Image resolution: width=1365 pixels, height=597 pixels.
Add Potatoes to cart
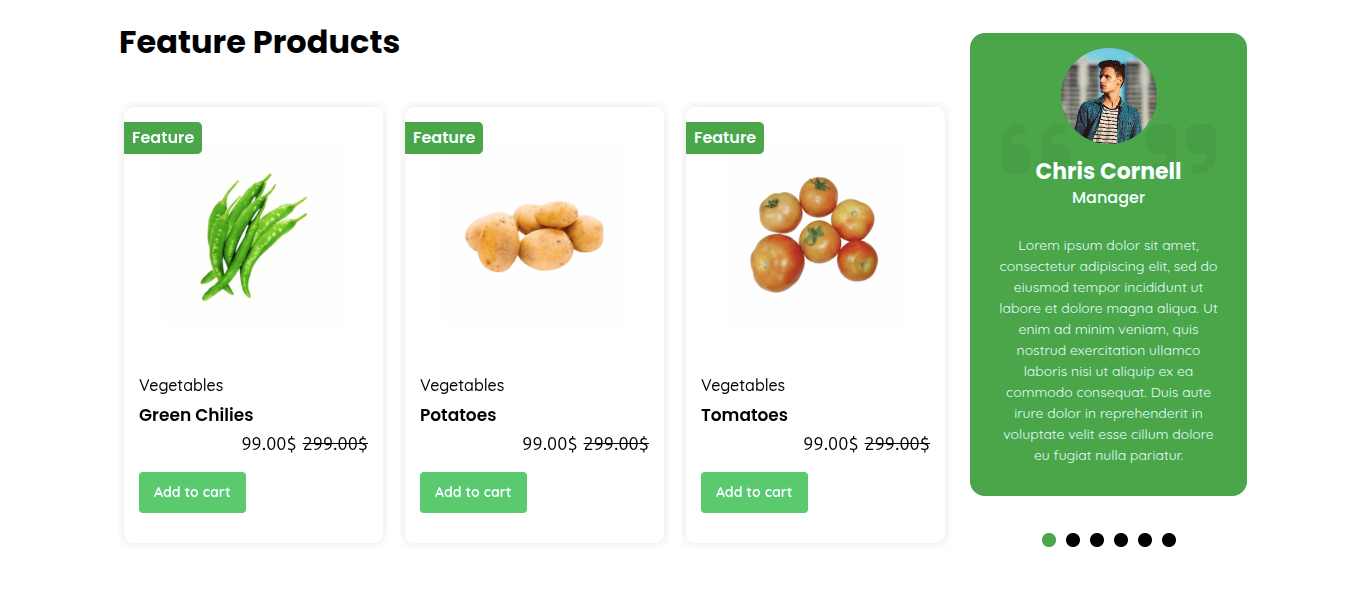pyautogui.click(x=473, y=492)
